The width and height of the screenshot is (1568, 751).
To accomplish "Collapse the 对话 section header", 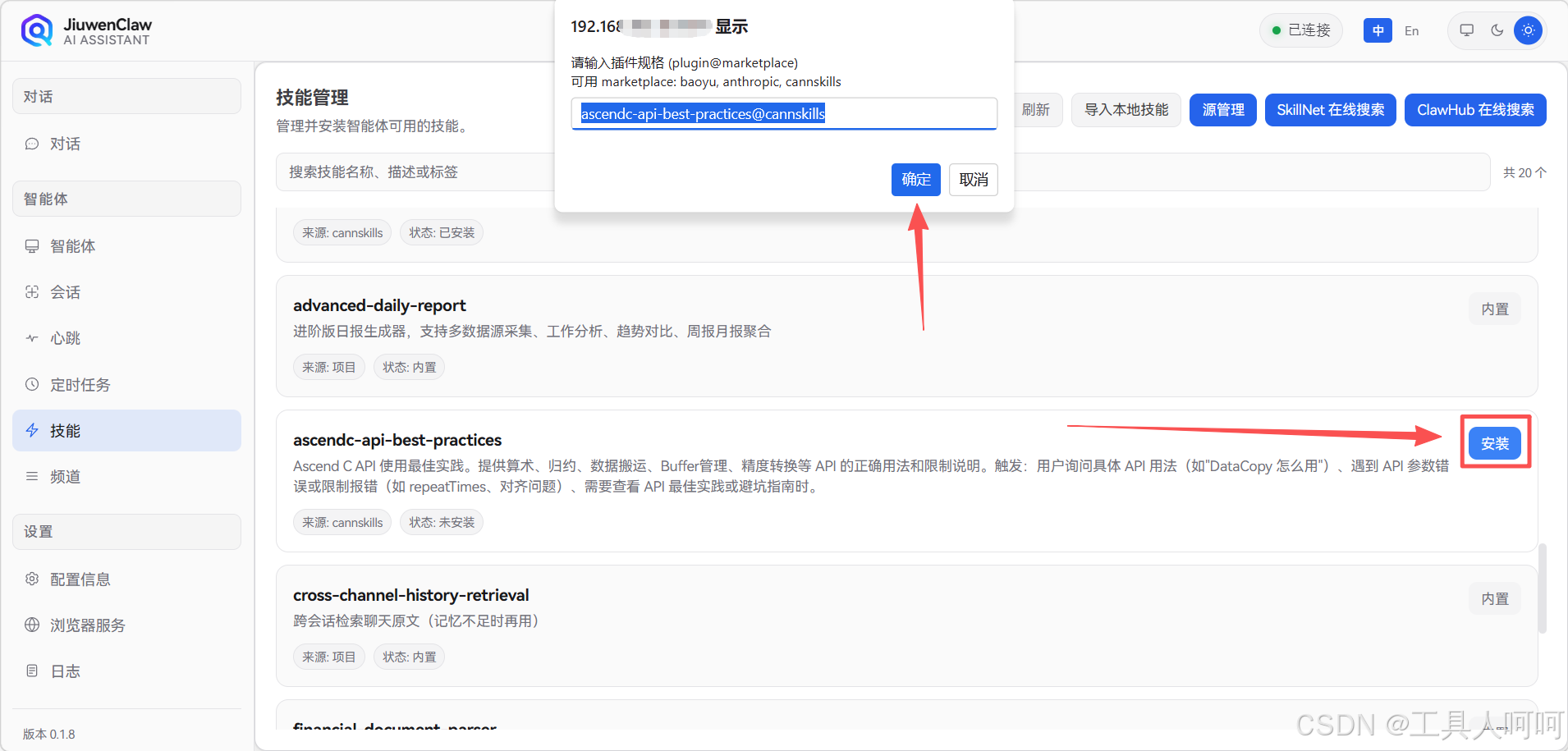I will 126,96.
